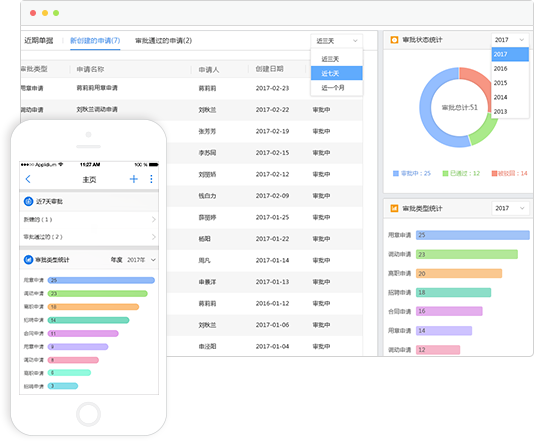This screenshot has width=534, height=441.
Task: Tap the blue 近7天审批 icon on the phone
Action: (x=28, y=201)
